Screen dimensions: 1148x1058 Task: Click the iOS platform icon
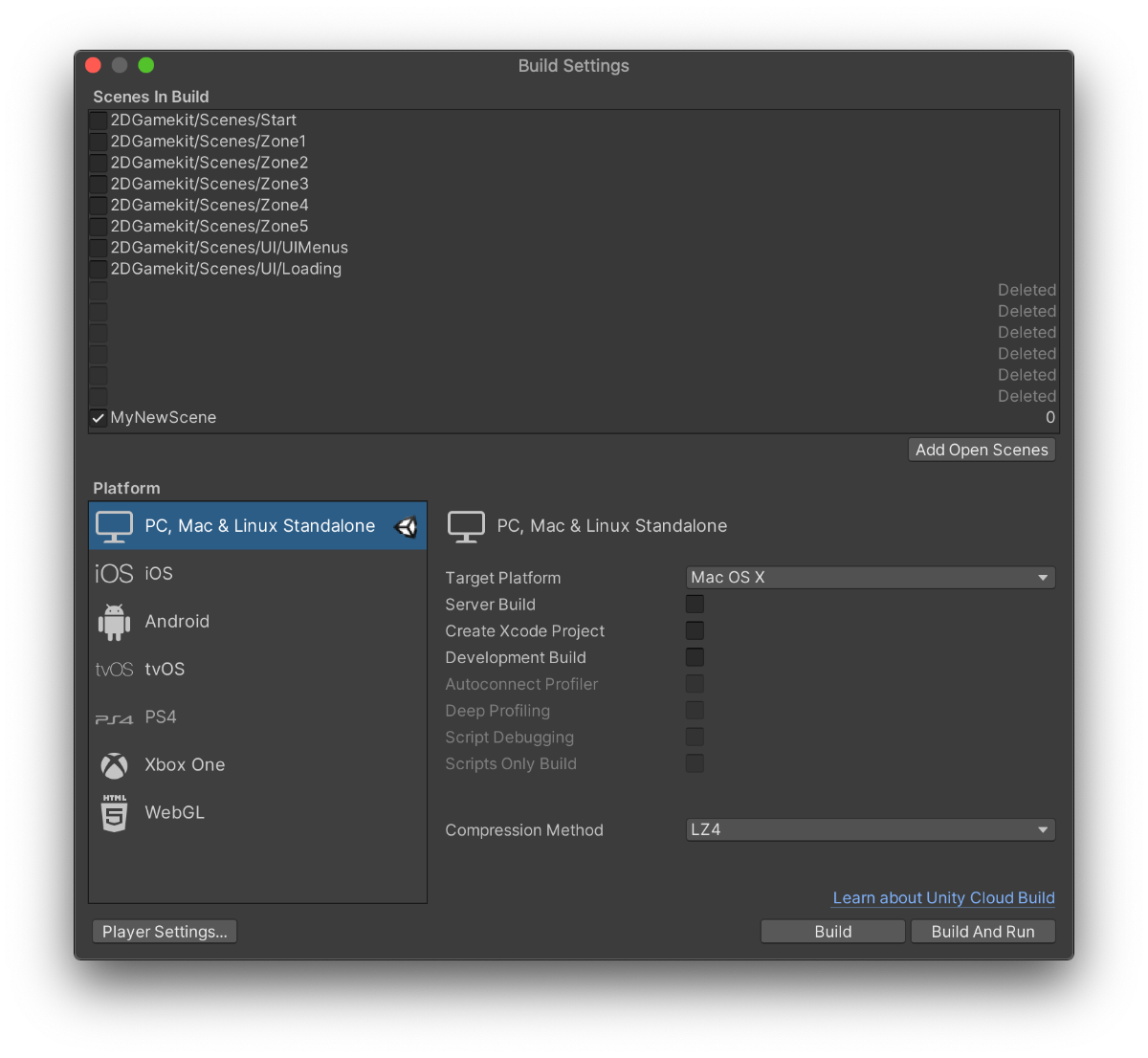coord(114,573)
